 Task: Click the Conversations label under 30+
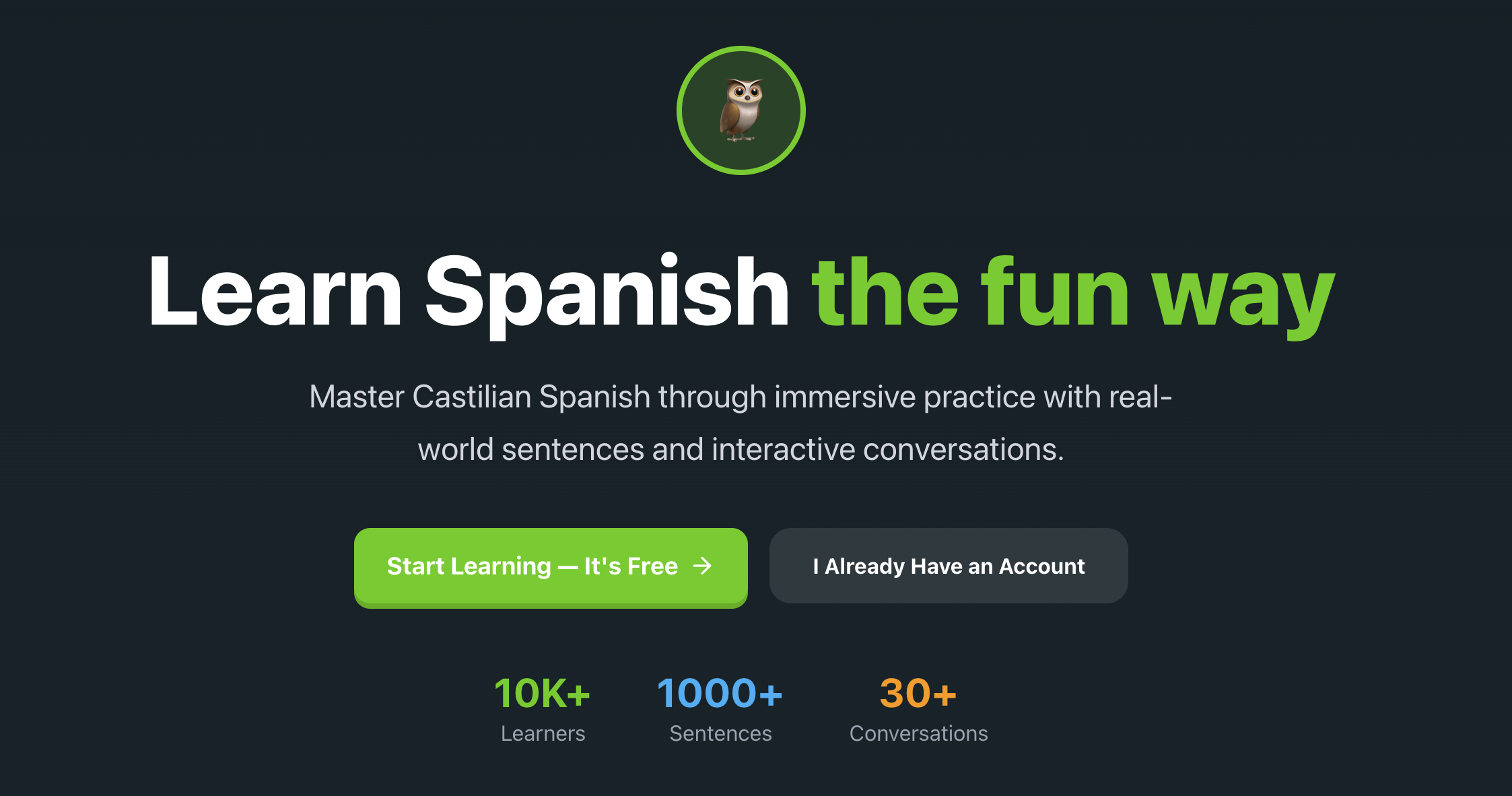918,733
